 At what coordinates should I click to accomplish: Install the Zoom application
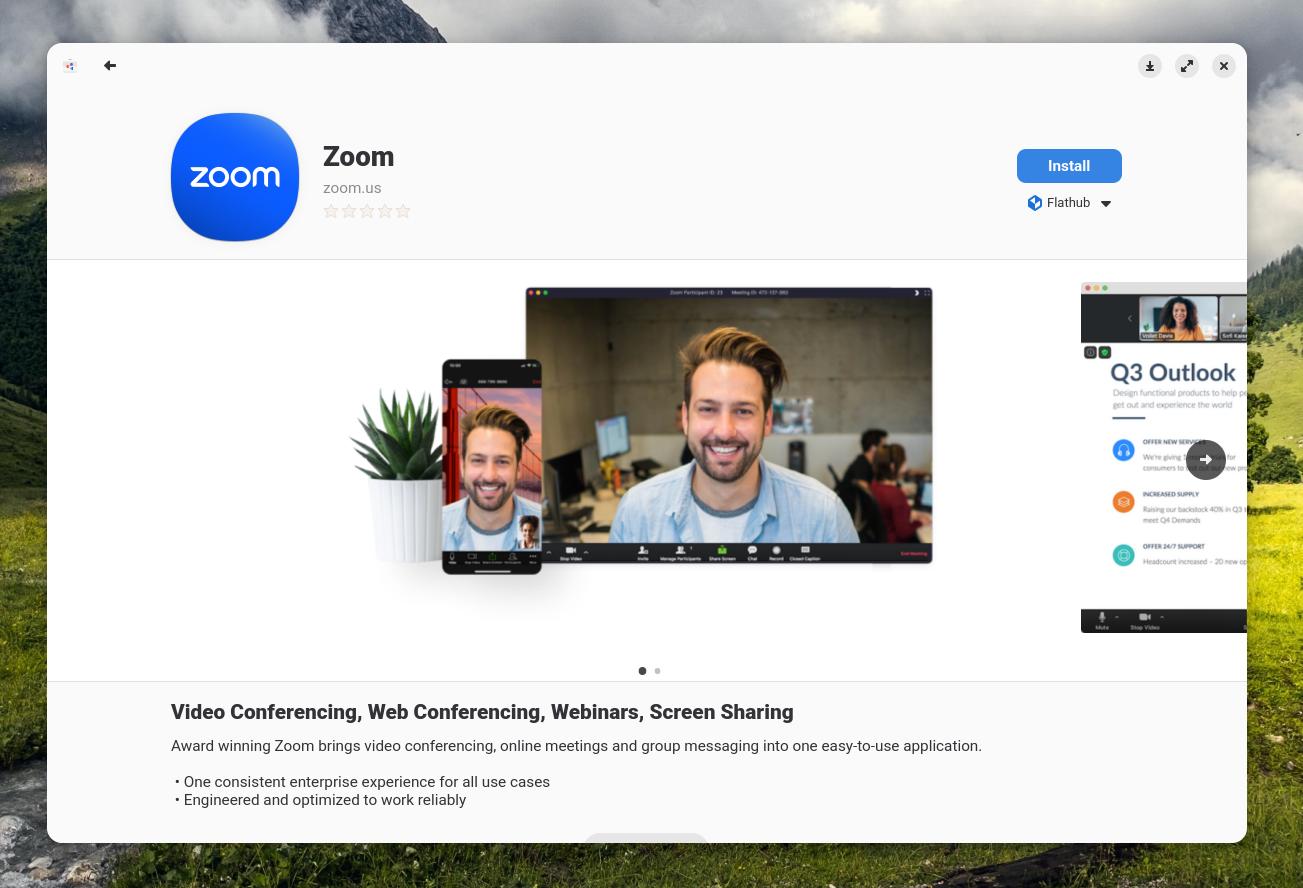[1069, 166]
